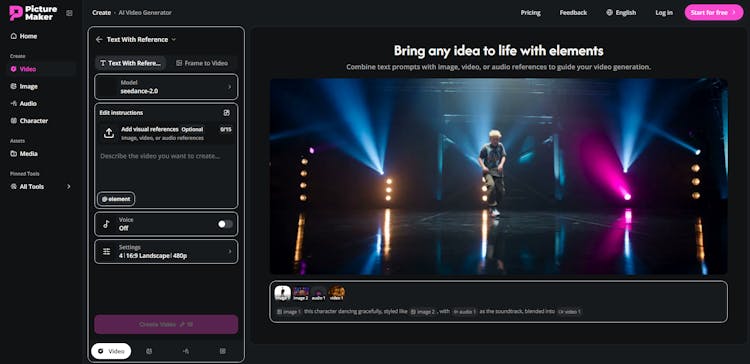Click the upload icon for visual references
750x364 pixels.
click(109, 133)
